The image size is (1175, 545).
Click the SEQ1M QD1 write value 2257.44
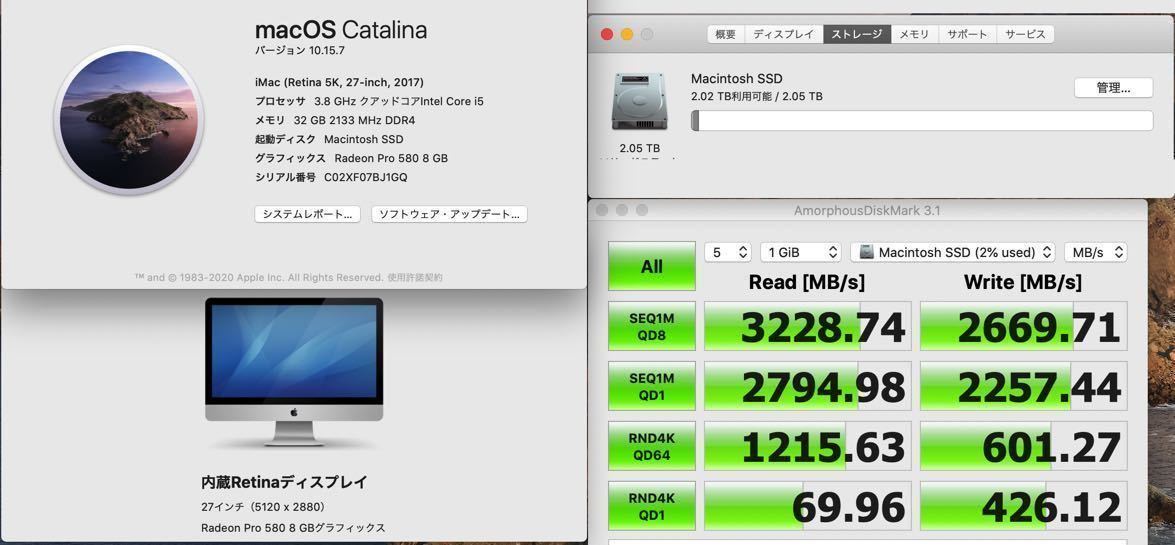(1024, 386)
